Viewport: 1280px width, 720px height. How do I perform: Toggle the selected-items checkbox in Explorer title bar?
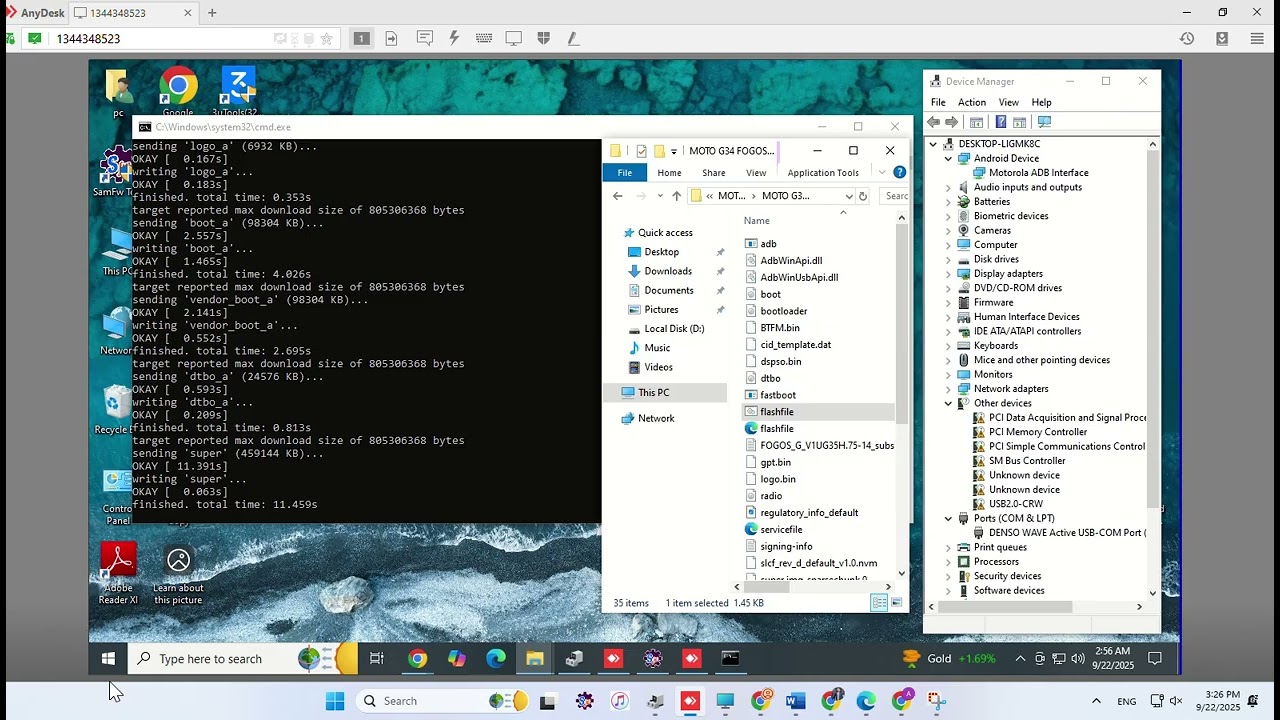641,151
